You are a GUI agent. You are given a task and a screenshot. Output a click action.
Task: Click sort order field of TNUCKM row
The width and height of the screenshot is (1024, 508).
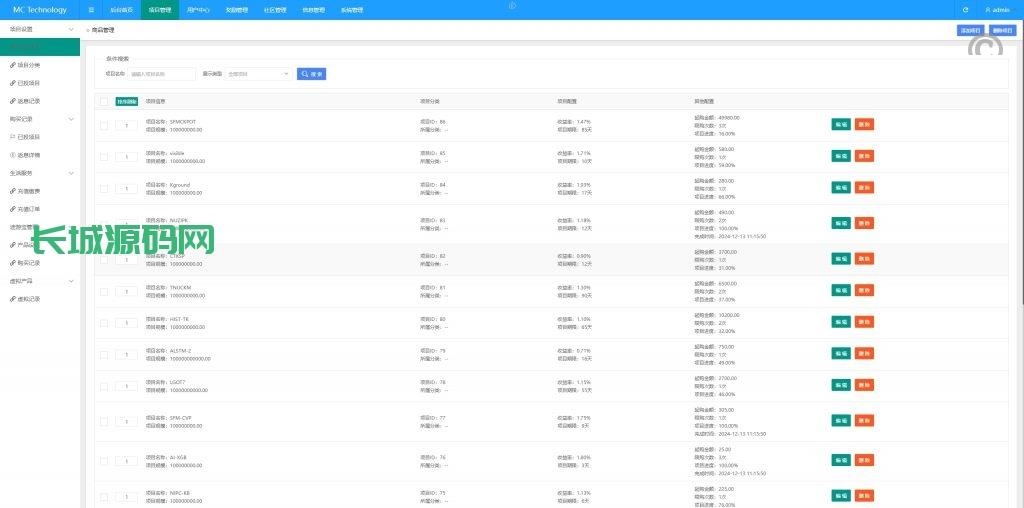[x=126, y=291]
